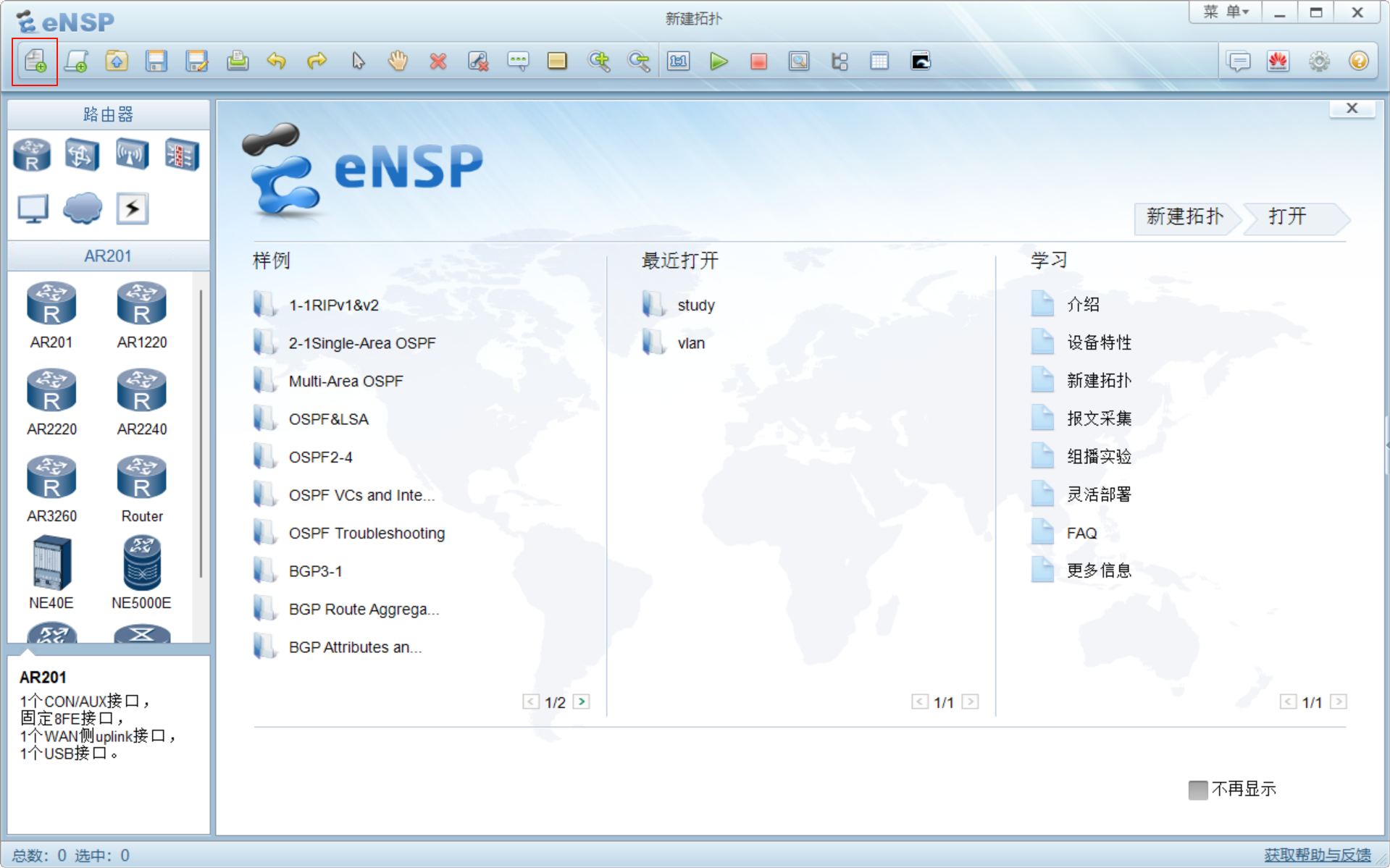Select the cloud device category icon
This screenshot has height=868, width=1390.
[83, 208]
